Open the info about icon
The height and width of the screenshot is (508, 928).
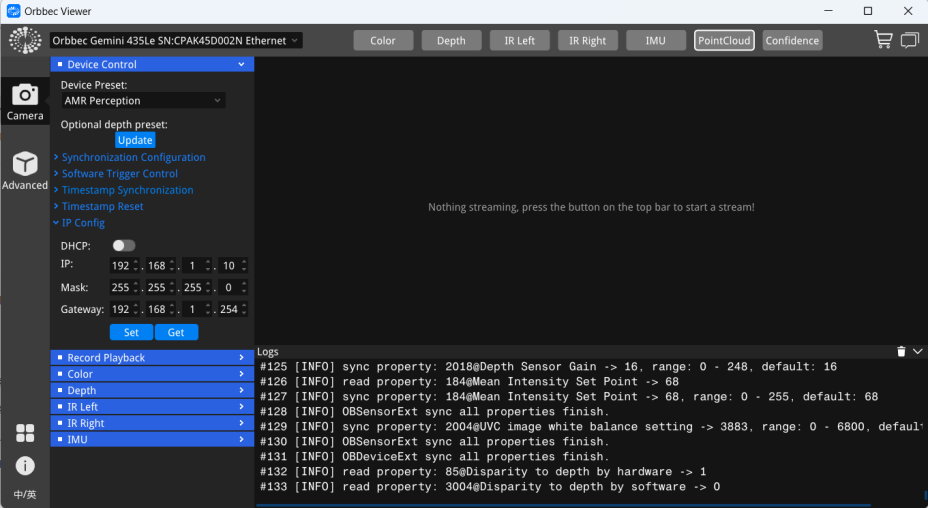click(25, 466)
